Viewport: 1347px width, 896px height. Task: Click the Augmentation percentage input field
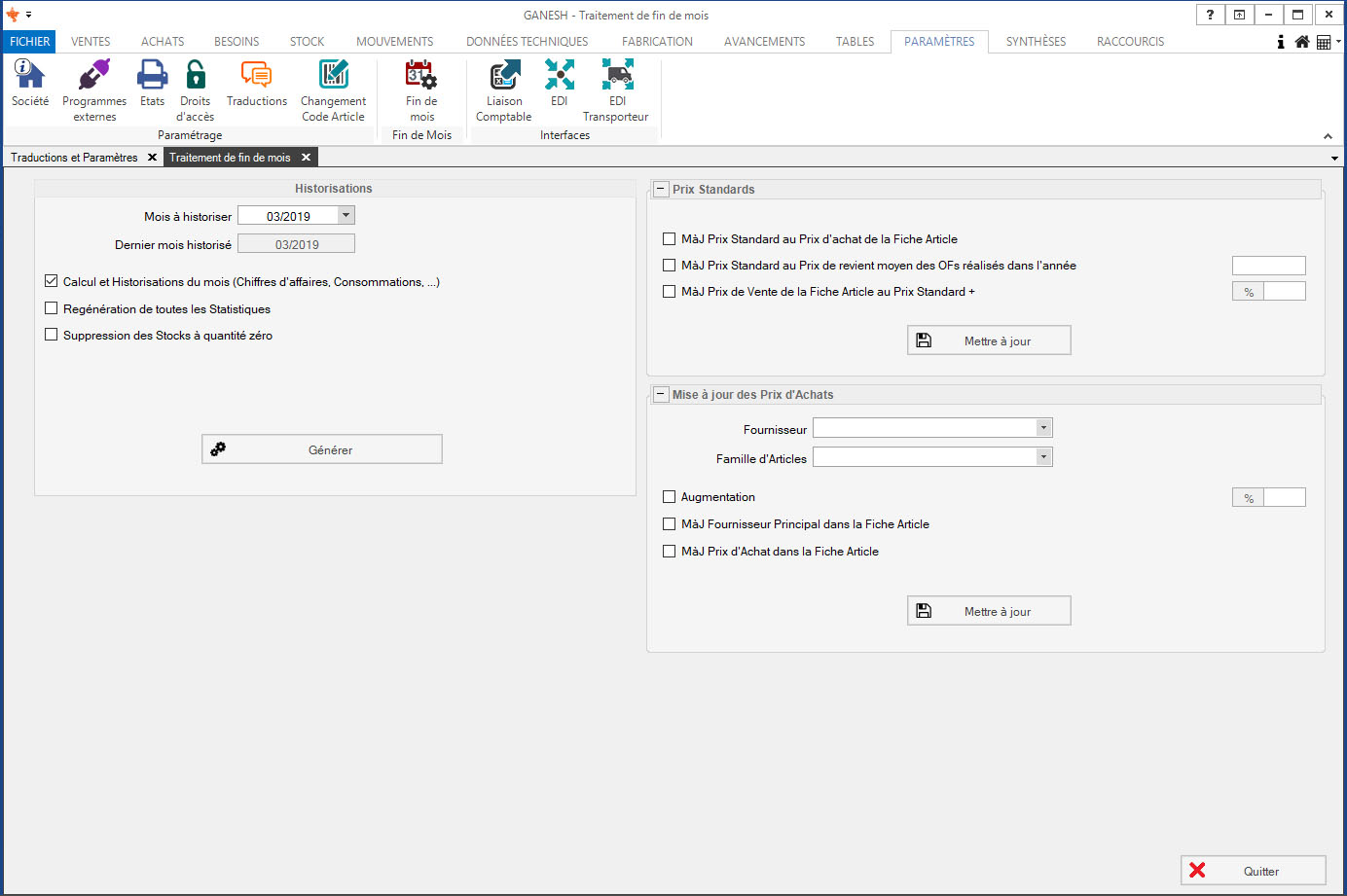point(1284,498)
